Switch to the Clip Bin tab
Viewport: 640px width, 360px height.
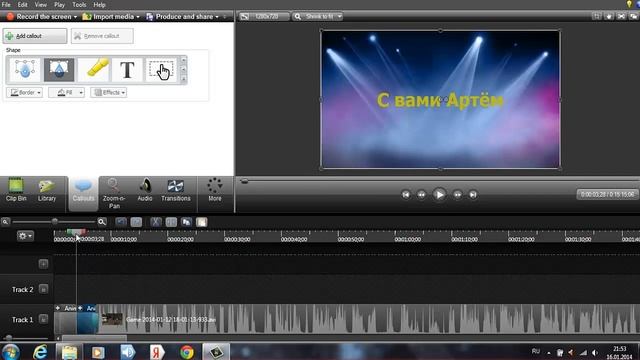click(x=16, y=191)
